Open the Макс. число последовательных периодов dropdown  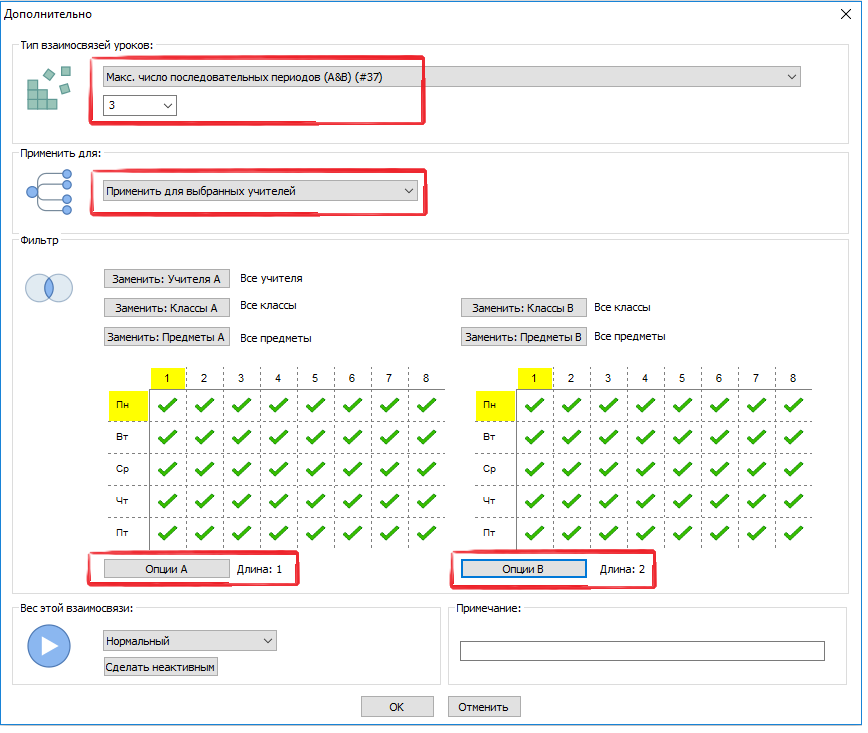pos(451,77)
